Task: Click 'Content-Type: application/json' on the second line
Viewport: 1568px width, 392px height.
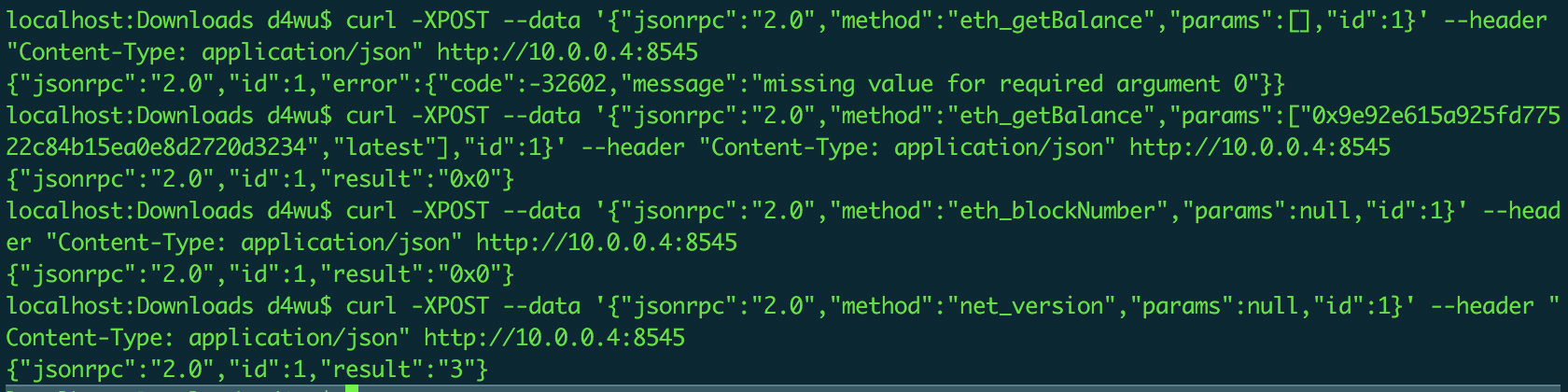Action: tap(214, 52)
